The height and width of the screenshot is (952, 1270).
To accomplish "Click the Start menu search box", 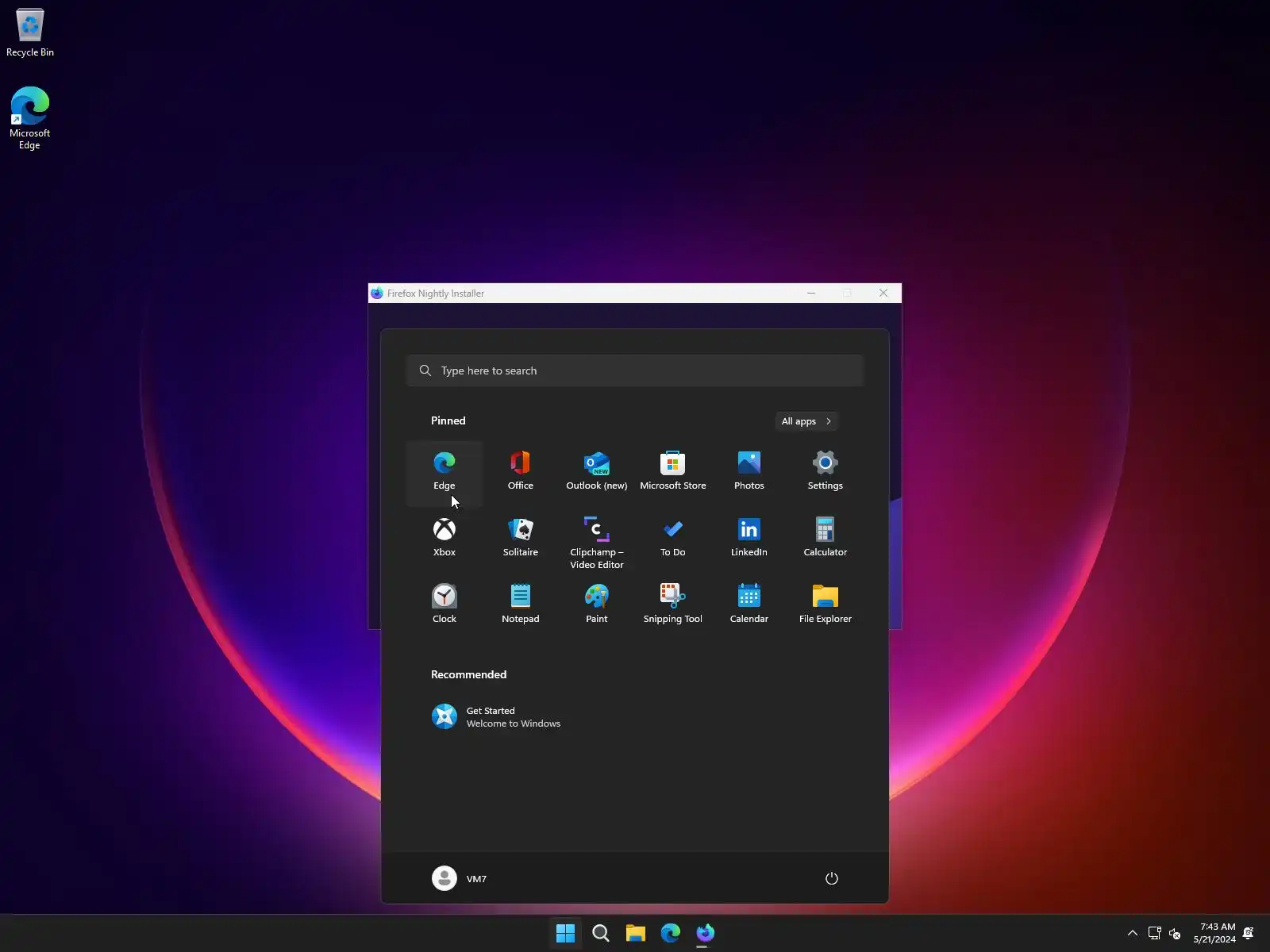I will [x=635, y=370].
